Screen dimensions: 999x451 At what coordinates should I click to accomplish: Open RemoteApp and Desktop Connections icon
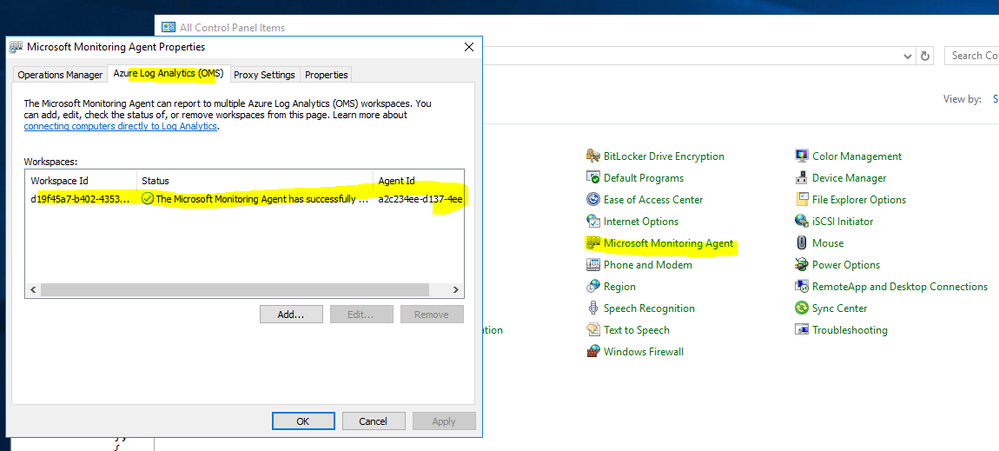[801, 286]
